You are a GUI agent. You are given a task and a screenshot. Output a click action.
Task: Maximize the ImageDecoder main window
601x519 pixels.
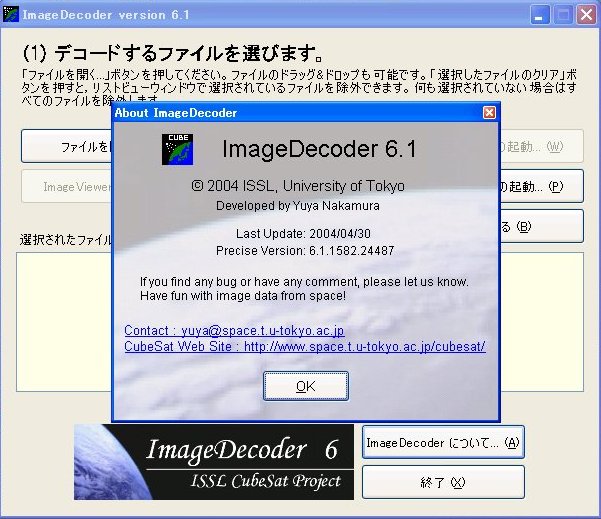[x=562, y=15]
